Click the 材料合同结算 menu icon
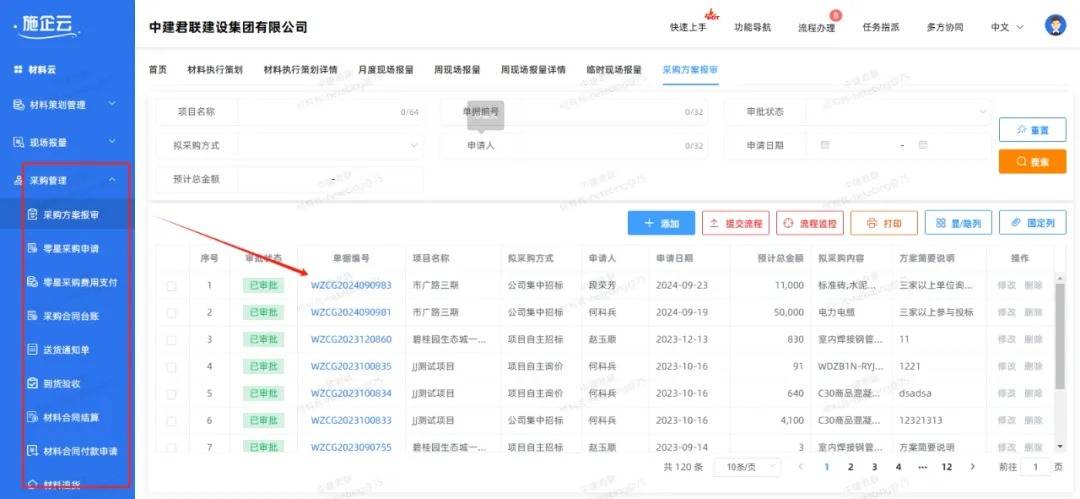The image size is (1080, 499). click(x=32, y=417)
